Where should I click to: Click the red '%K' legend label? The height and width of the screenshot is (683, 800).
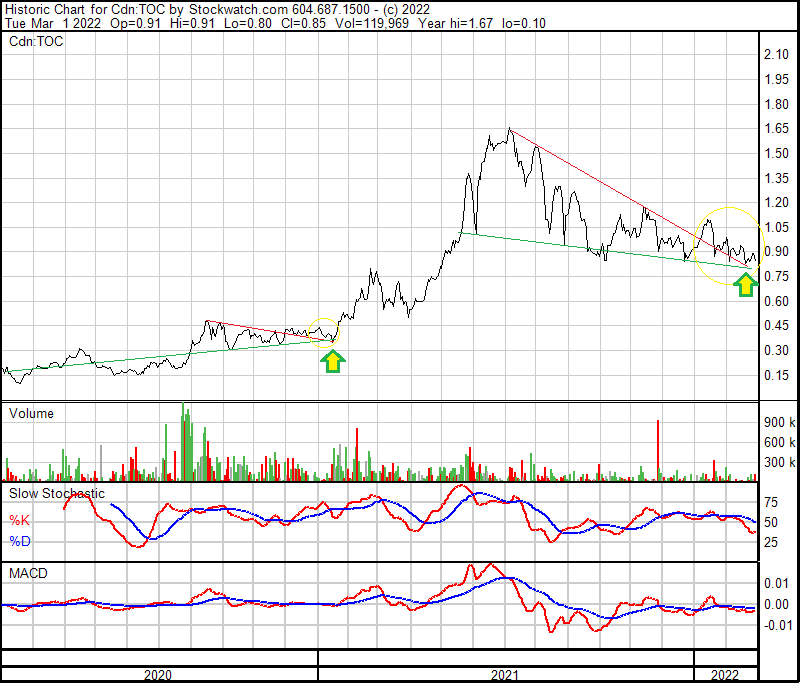click(x=19, y=521)
